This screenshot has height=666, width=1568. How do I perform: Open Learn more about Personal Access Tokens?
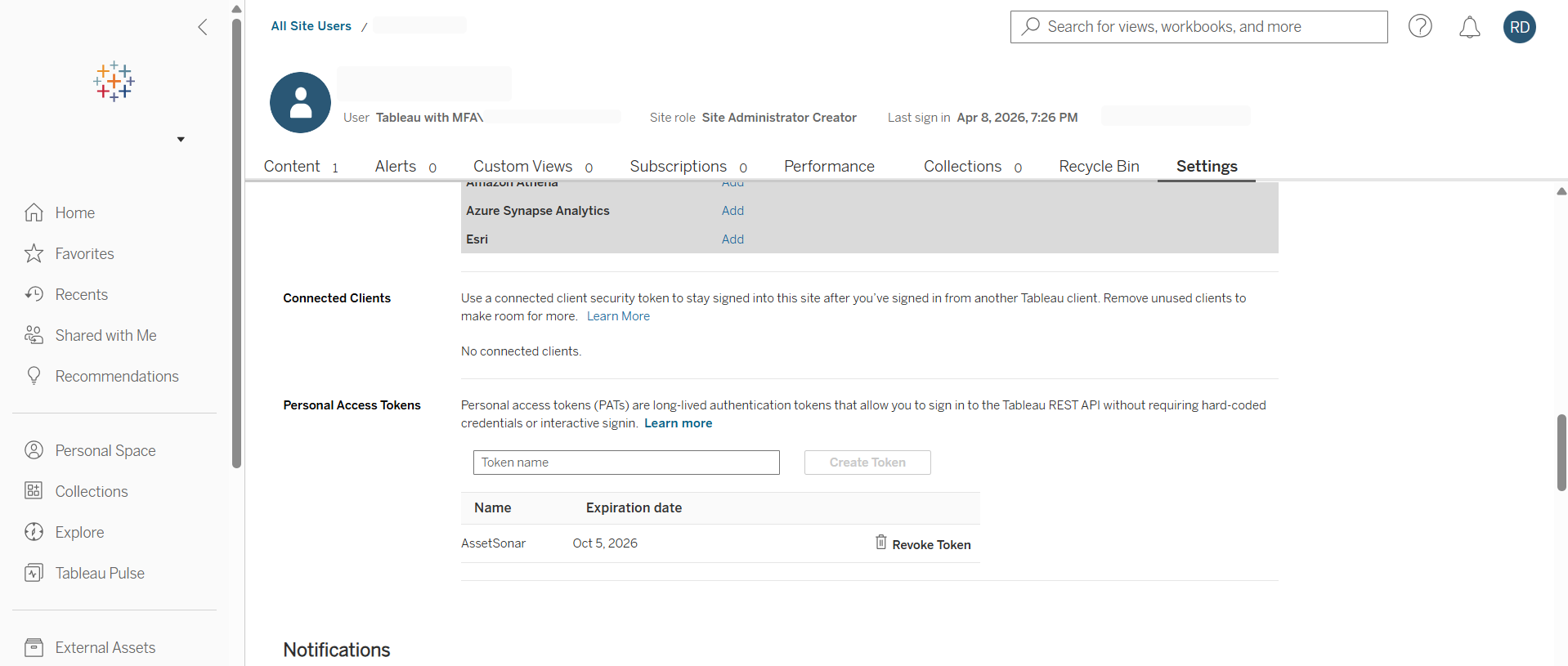point(678,423)
